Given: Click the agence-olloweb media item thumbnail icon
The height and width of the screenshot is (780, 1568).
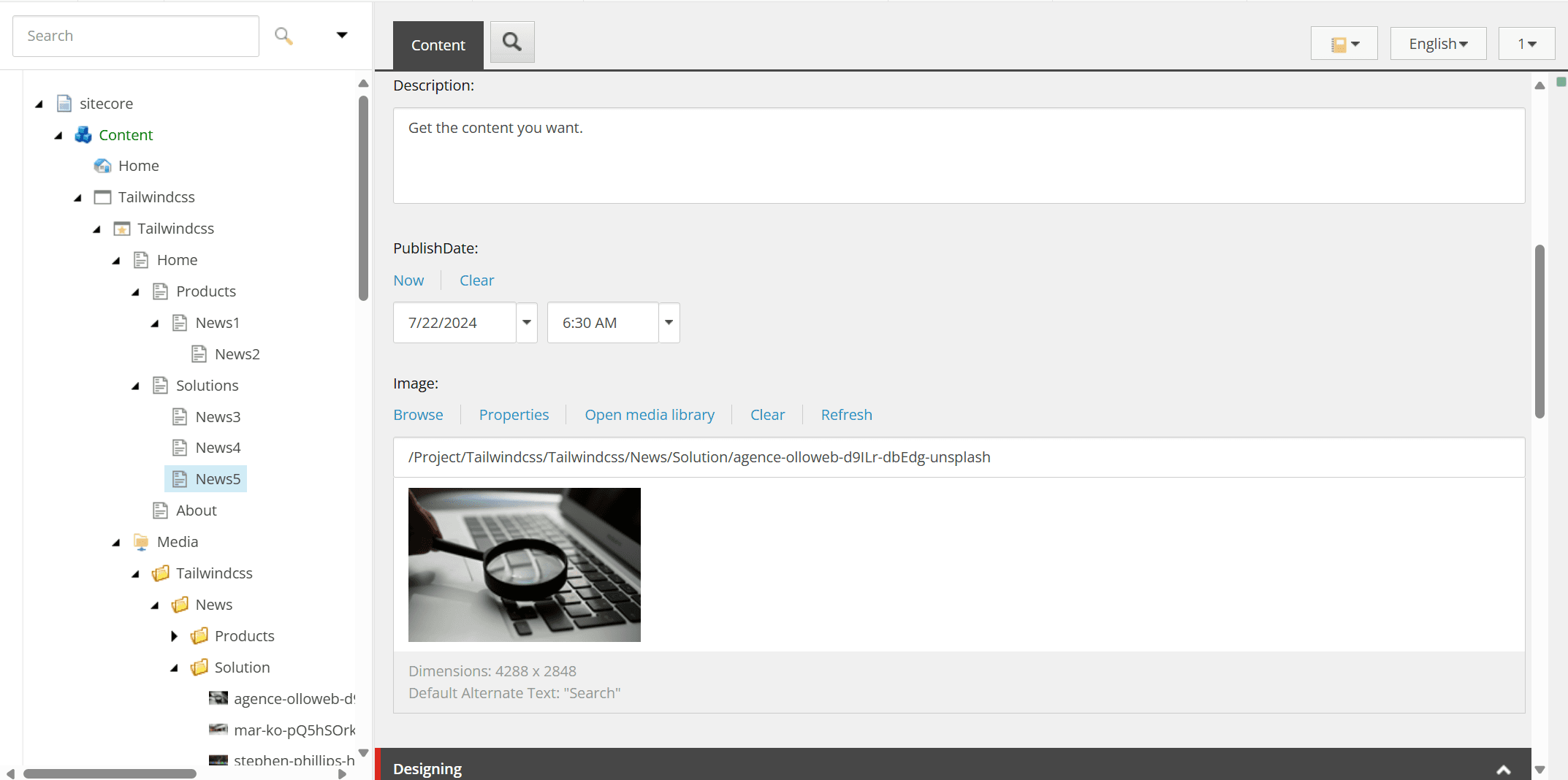Looking at the screenshot, I should click(218, 698).
